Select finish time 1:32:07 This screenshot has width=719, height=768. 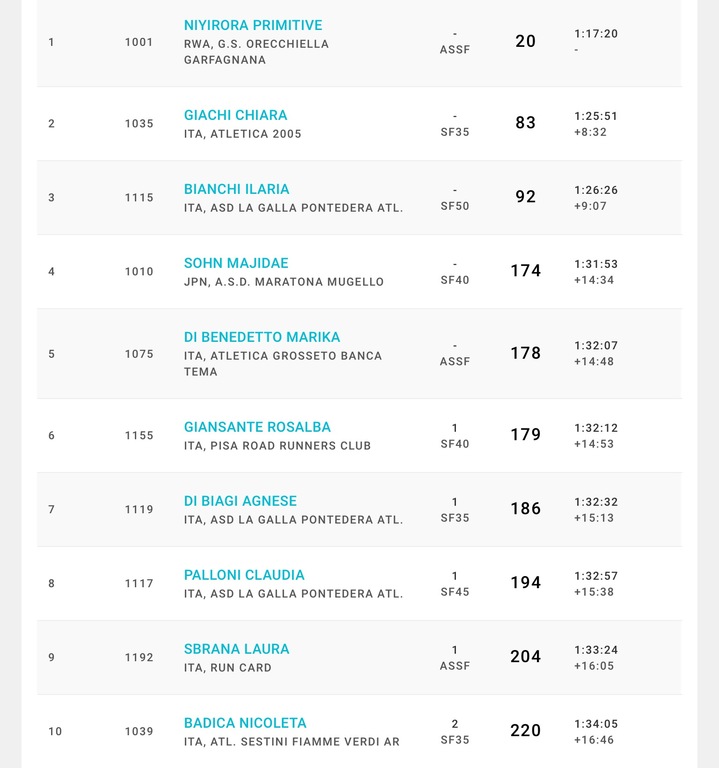(596, 345)
